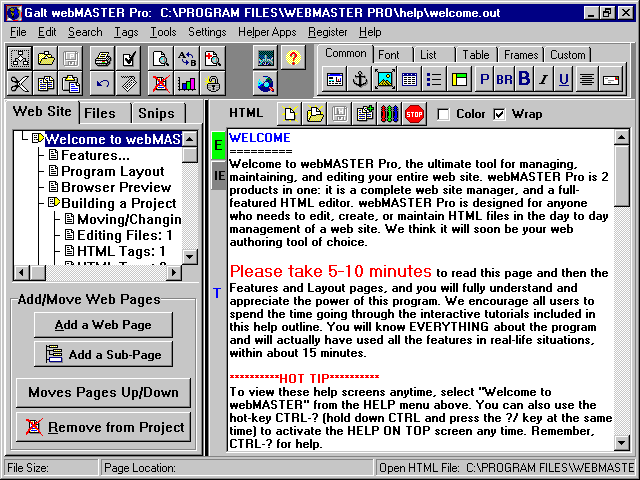Viewport: 640px width, 480px height.
Task: Open the bar chart statistics icon
Action: pos(186,83)
